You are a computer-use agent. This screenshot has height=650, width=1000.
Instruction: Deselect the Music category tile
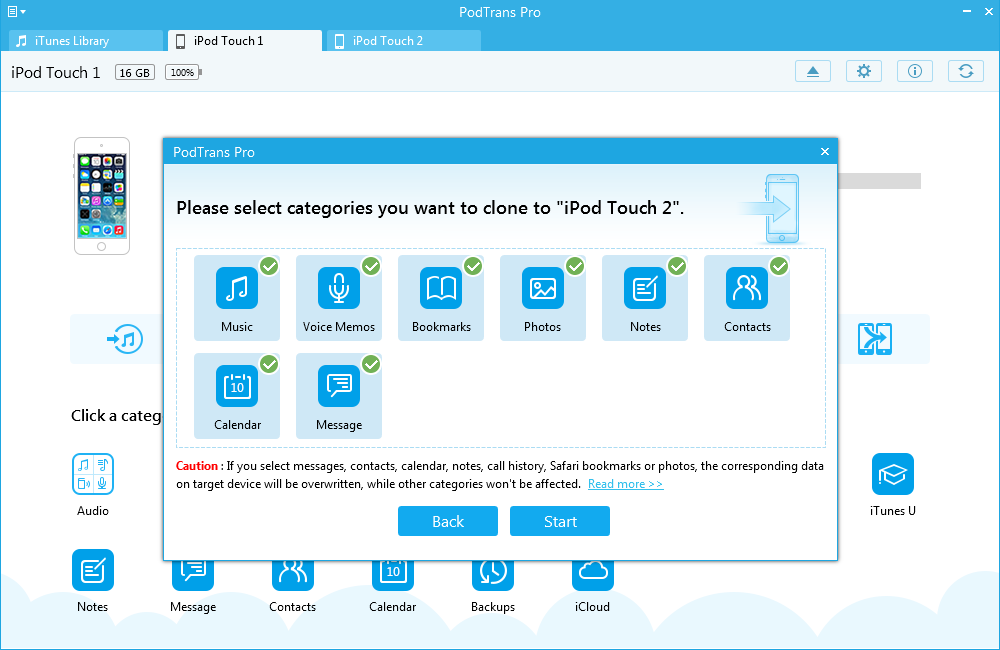click(237, 298)
